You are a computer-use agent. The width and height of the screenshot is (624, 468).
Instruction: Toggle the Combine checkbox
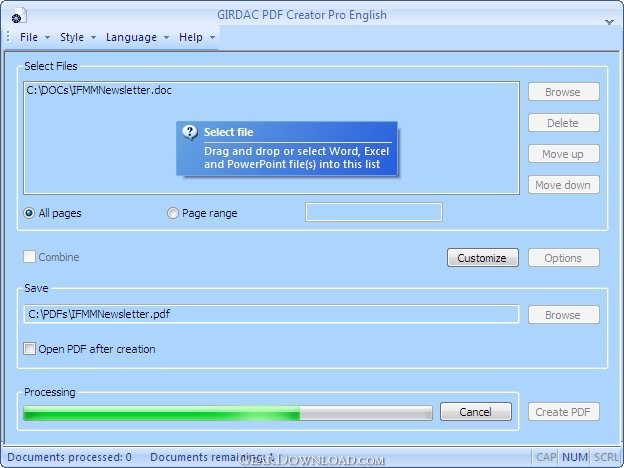point(29,257)
